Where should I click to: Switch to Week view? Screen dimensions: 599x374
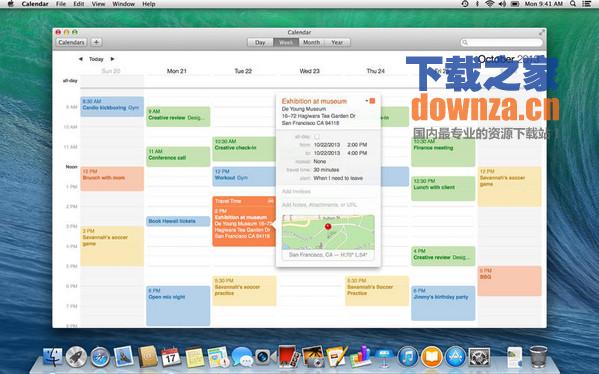(286, 42)
